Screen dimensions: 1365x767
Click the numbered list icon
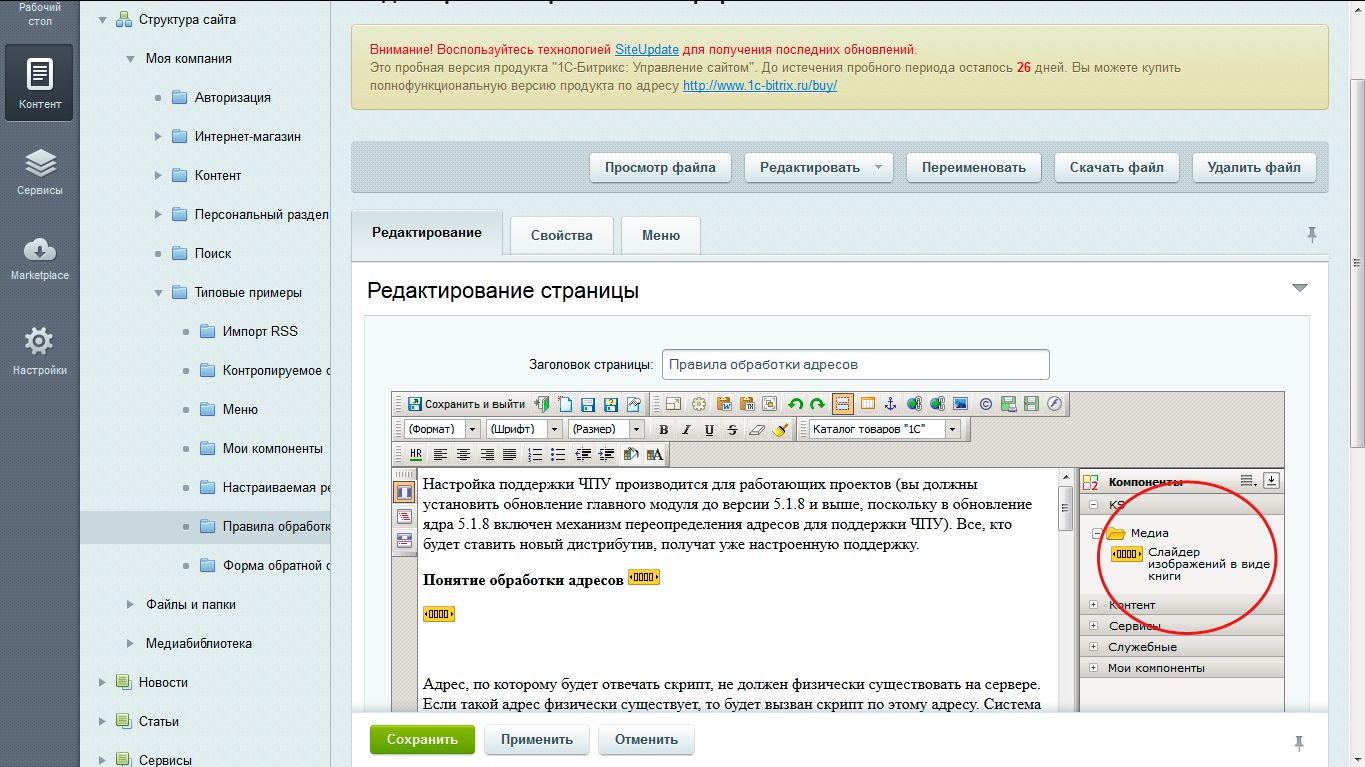[535, 454]
